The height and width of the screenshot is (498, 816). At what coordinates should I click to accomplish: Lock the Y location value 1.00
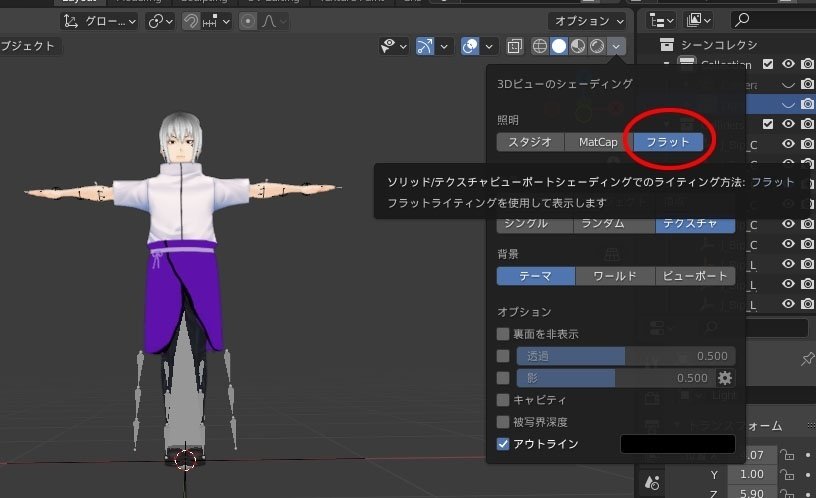(x=787, y=475)
